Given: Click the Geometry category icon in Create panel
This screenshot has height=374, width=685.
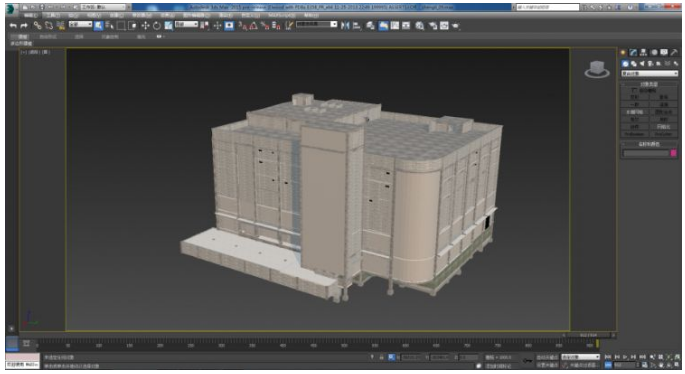Looking at the screenshot, I should (x=625, y=64).
